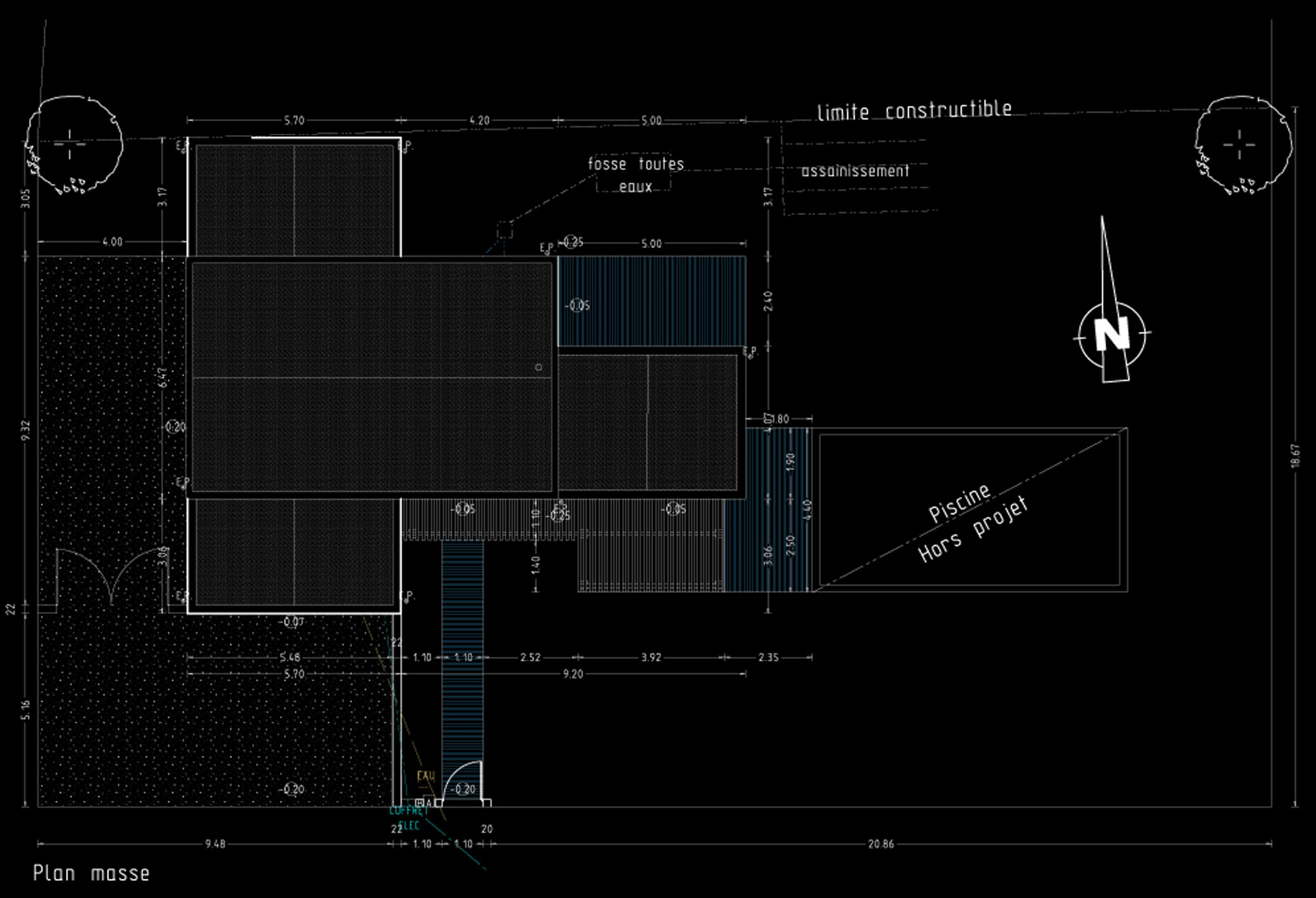This screenshot has width=1316, height=898.
Task: Click the 20.86 bottom dimension
Action: pos(881,844)
